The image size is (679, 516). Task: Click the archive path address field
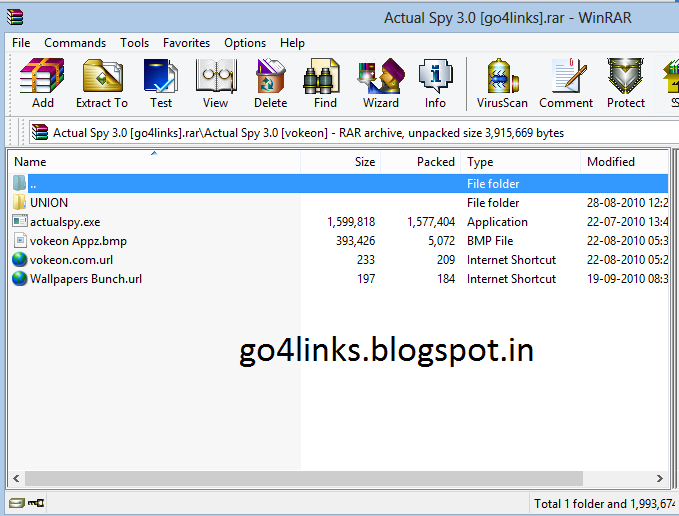(x=354, y=132)
